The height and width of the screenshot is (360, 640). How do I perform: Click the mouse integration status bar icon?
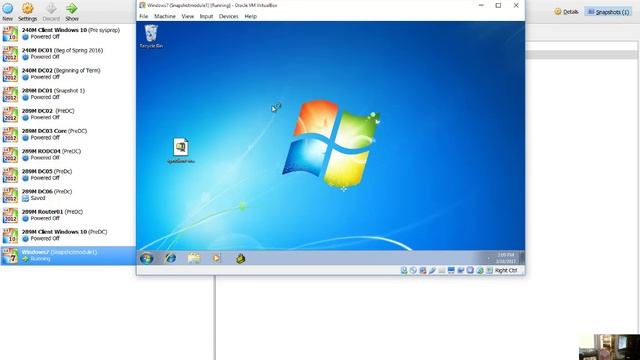pyautogui.click(x=480, y=270)
